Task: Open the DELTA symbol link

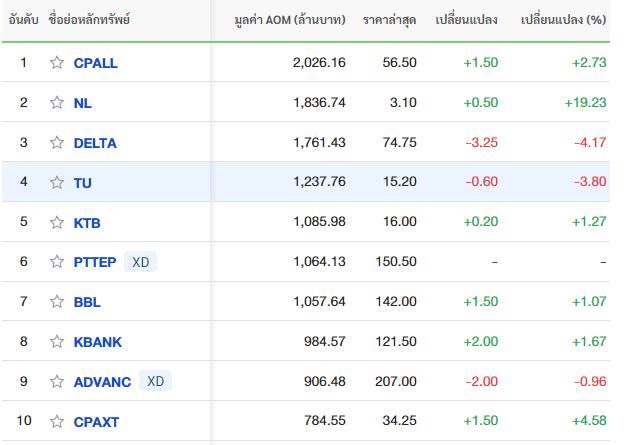Action: click(95, 143)
